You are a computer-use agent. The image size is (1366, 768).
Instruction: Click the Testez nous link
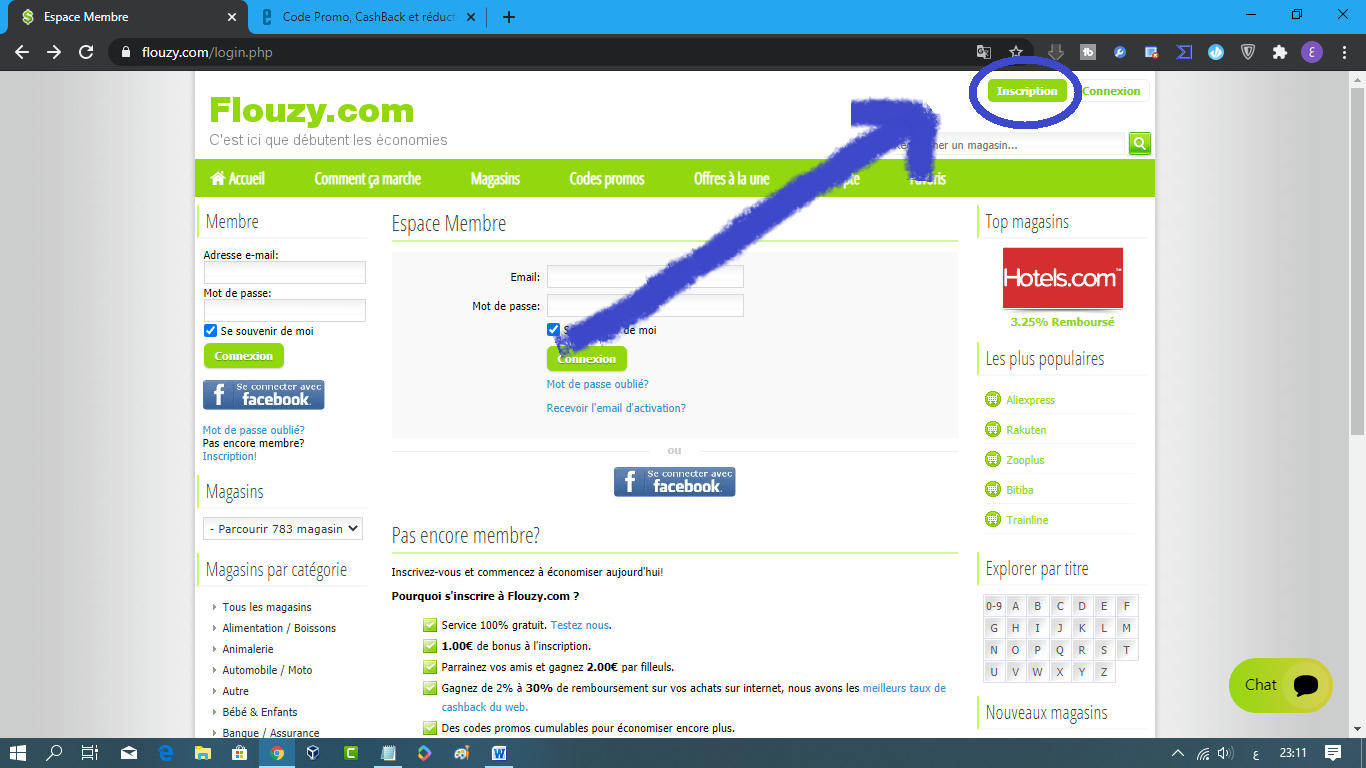point(579,625)
